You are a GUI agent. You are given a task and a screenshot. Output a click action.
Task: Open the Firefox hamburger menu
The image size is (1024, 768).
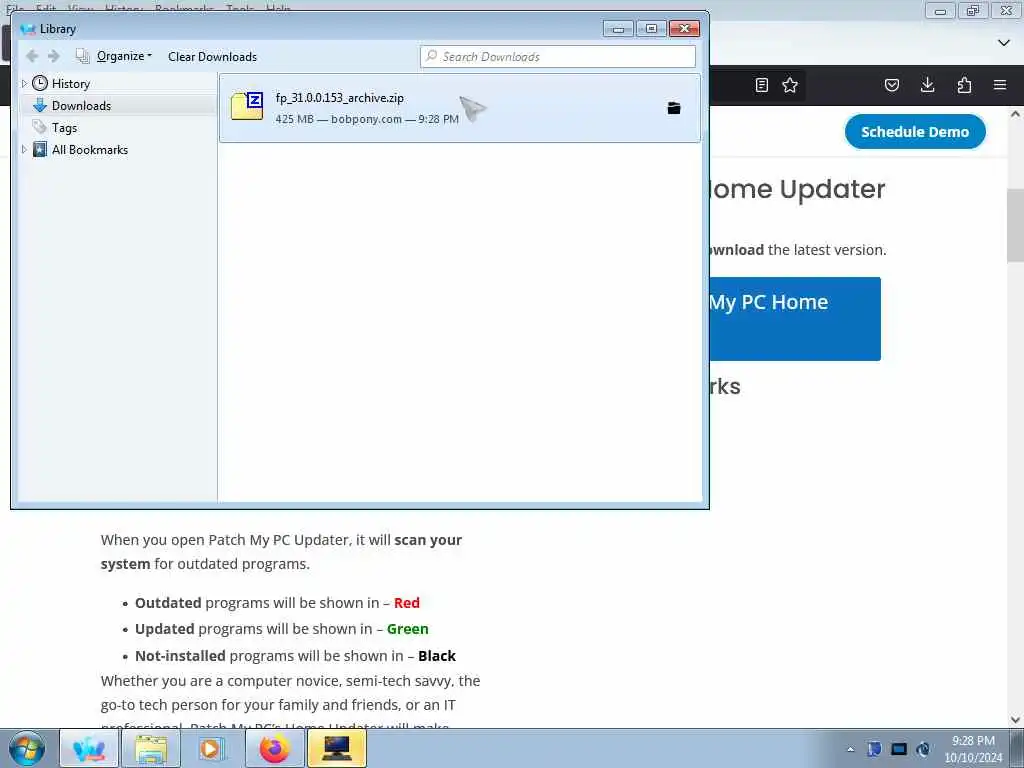point(1000,85)
